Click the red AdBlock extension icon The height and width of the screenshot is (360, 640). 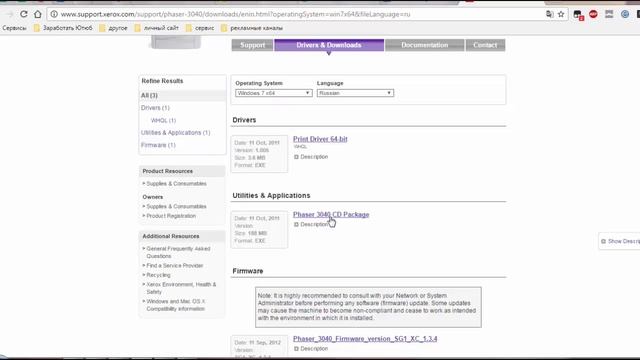593,14
